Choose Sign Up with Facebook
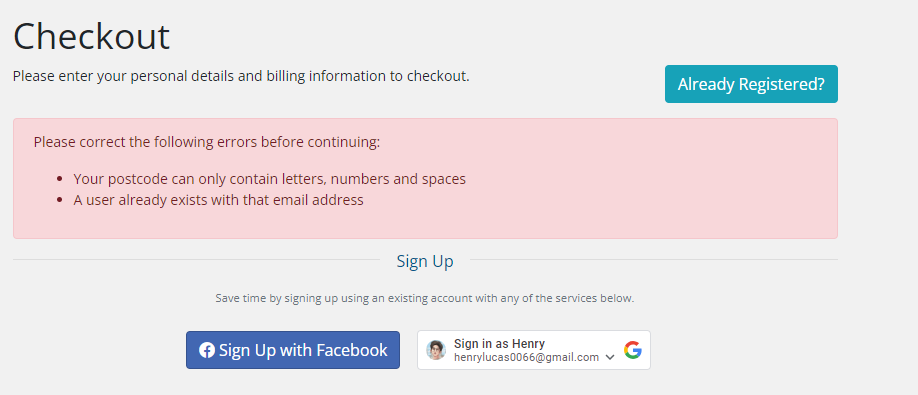This screenshot has height=395, width=918. (293, 350)
